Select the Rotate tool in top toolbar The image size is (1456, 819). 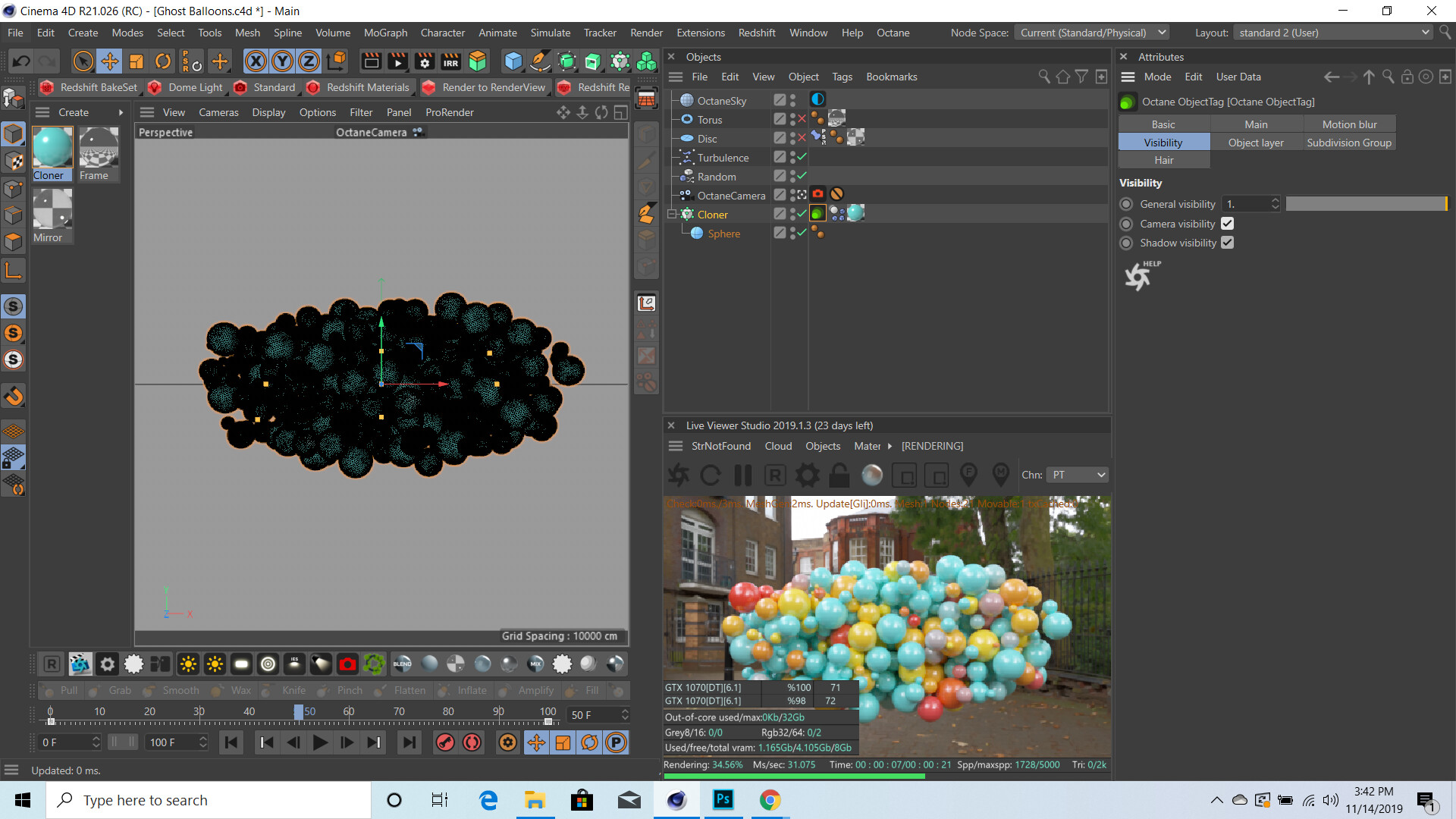click(x=163, y=61)
